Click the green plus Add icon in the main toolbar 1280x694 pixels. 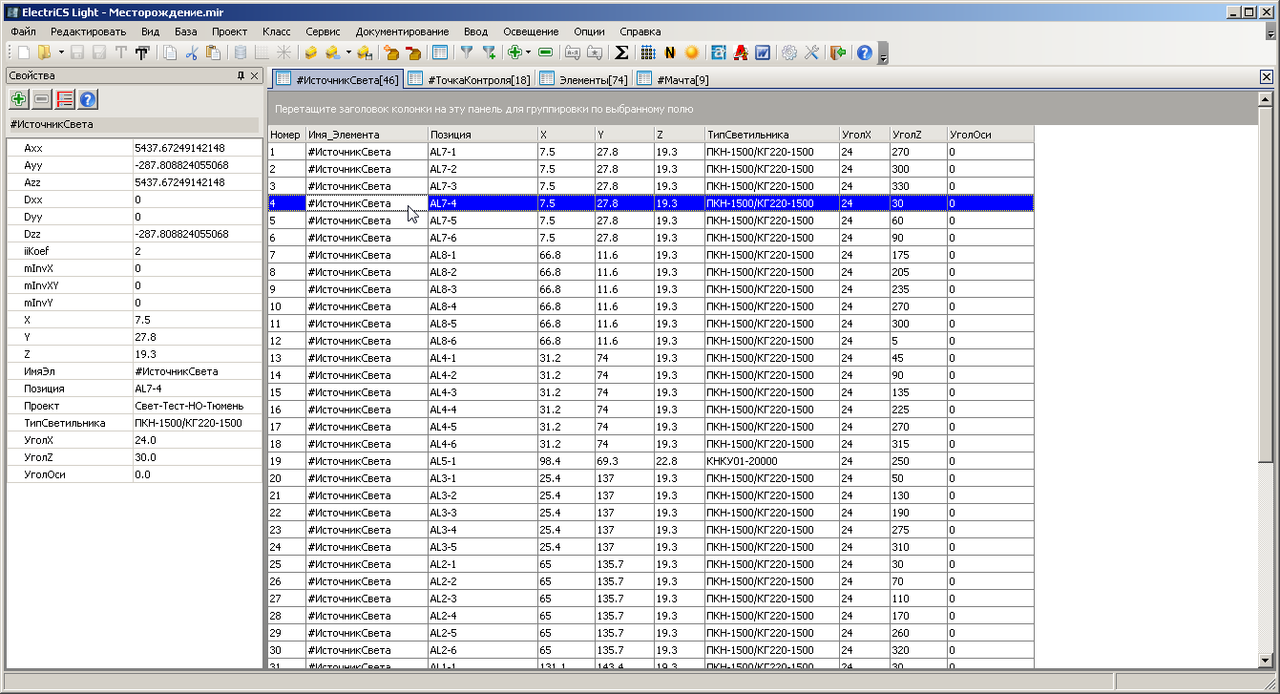click(515, 52)
